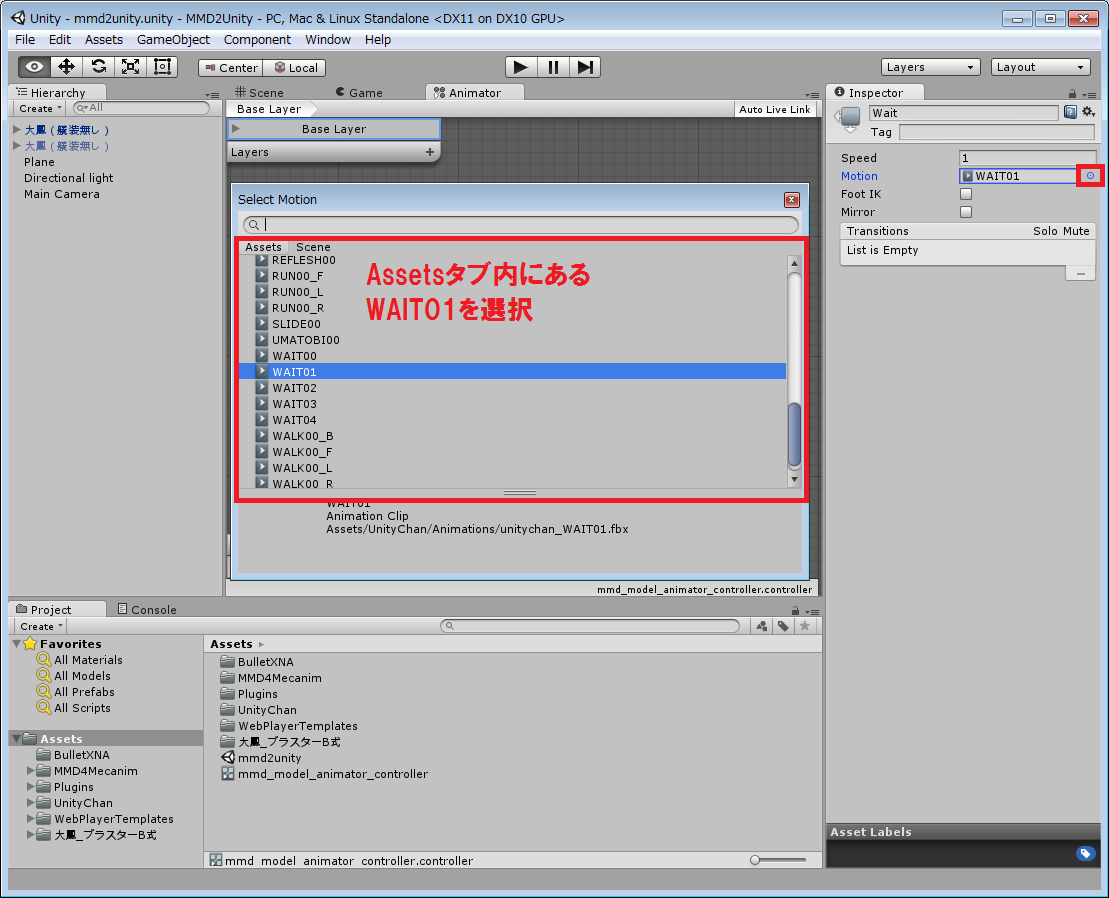1109x898 pixels.
Task: Click Search by Label filter icon
Action: pos(783,626)
